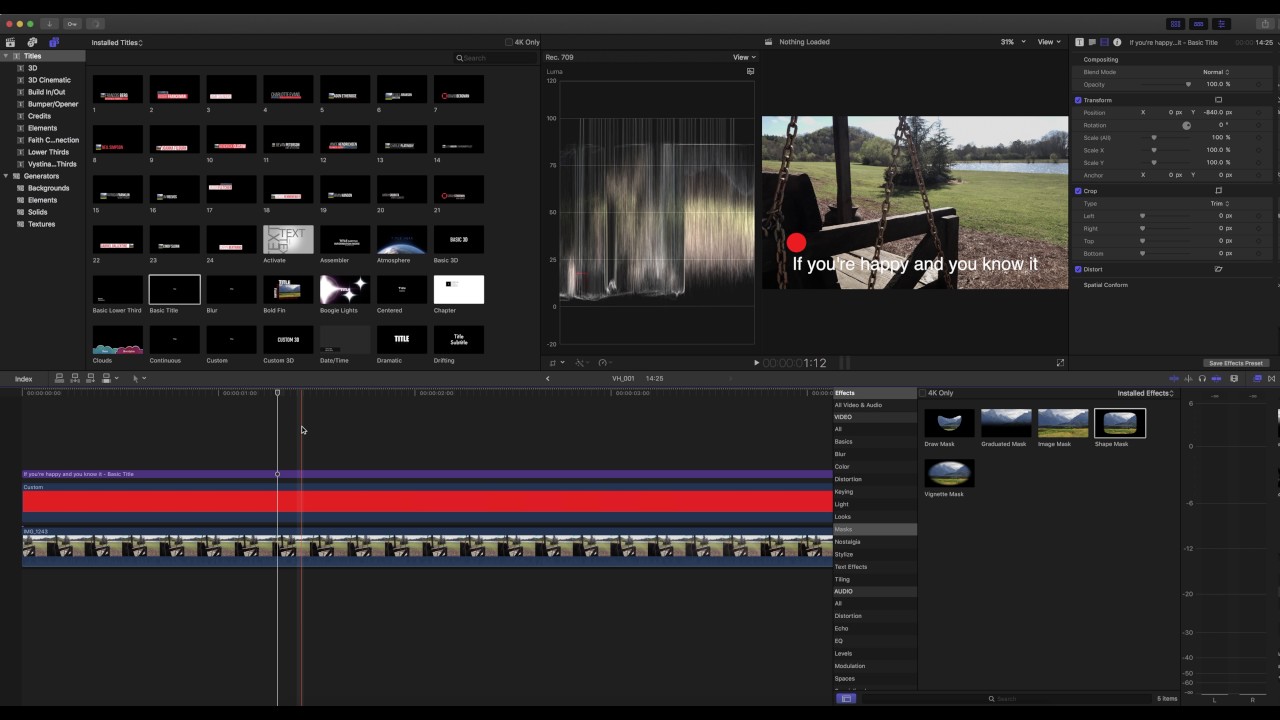Open the Keyword Editor key button

tap(72, 23)
